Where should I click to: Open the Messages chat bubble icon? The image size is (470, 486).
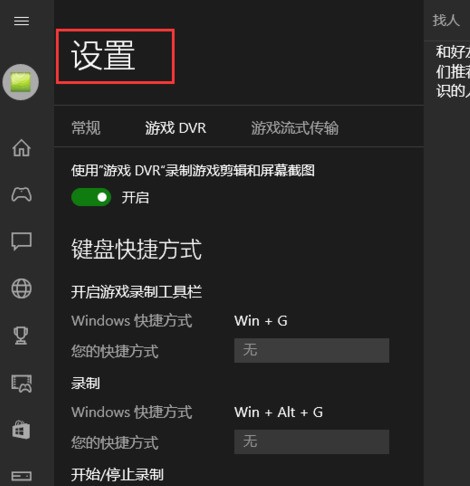tap(21, 241)
